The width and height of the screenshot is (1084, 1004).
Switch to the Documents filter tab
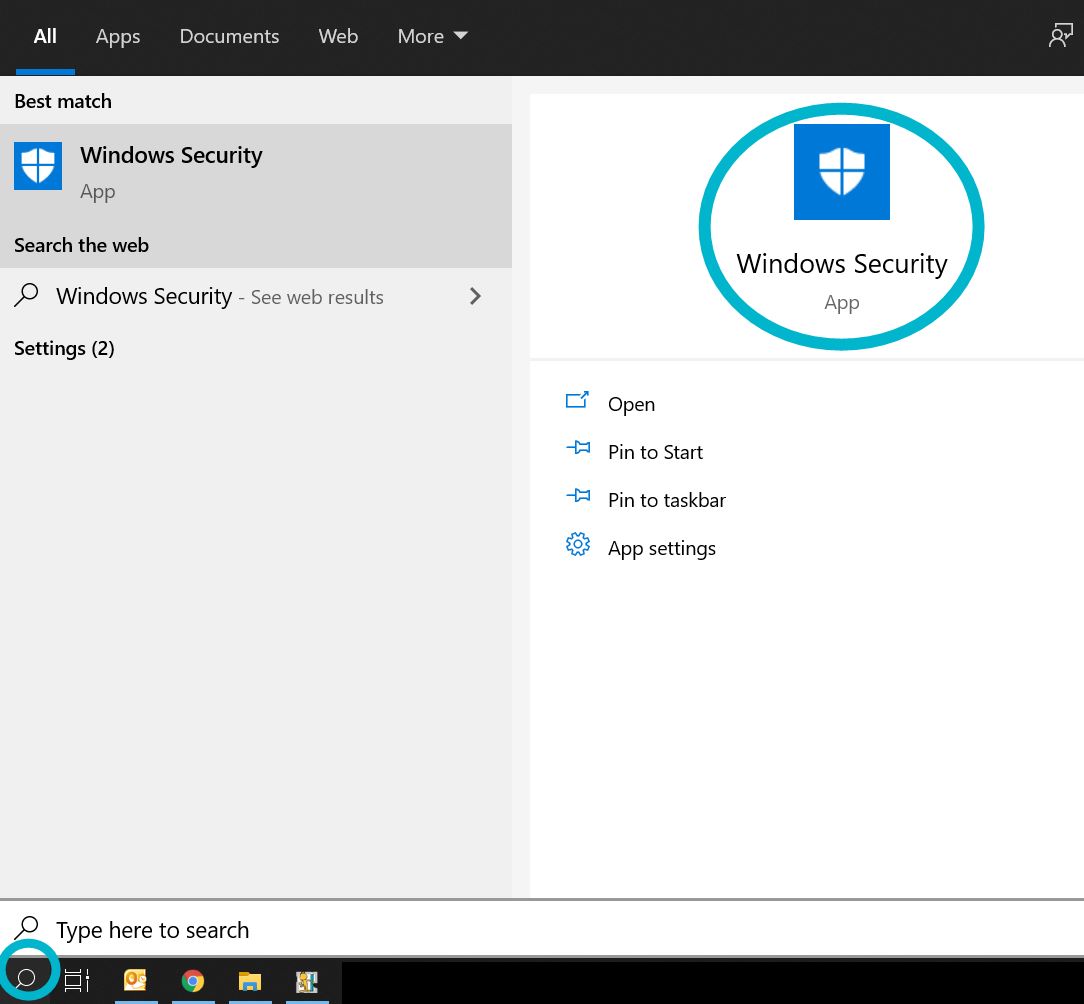tap(229, 36)
